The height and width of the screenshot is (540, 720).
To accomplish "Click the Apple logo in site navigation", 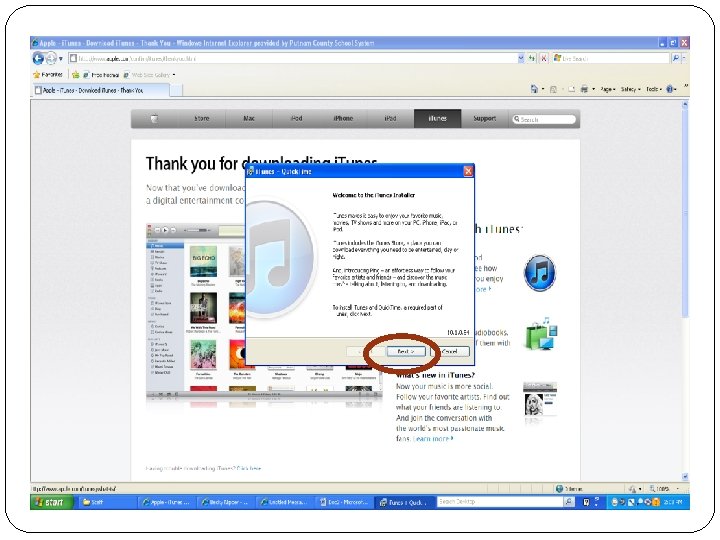I will [x=155, y=118].
